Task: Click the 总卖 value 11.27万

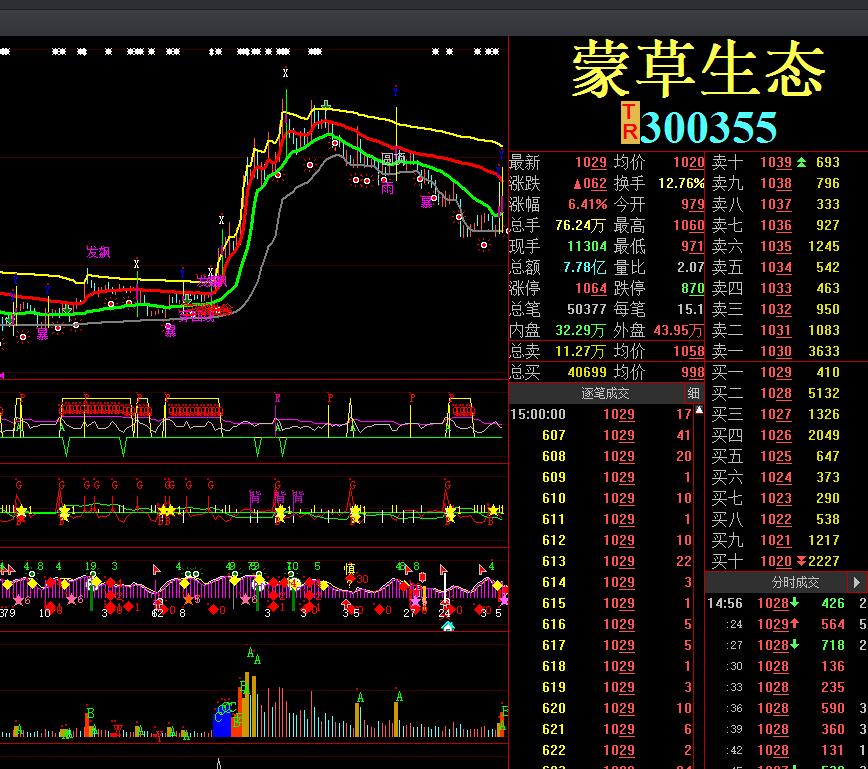Action: point(580,352)
